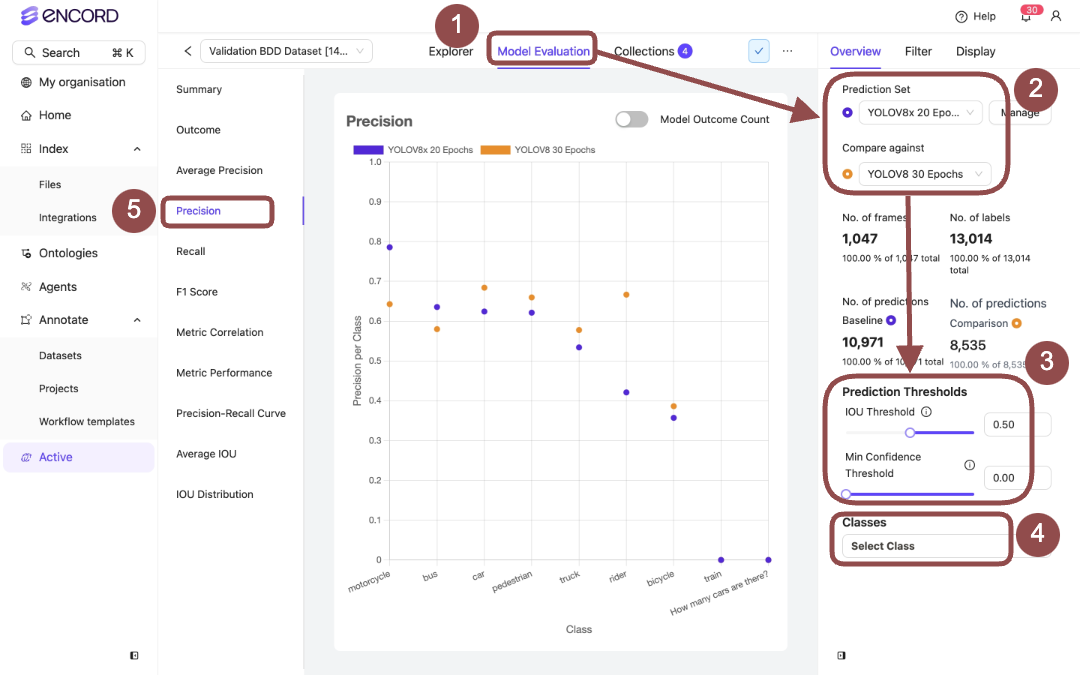Click the Active icon in sidebar
Screen dimensions: 1080x675
click(26, 457)
